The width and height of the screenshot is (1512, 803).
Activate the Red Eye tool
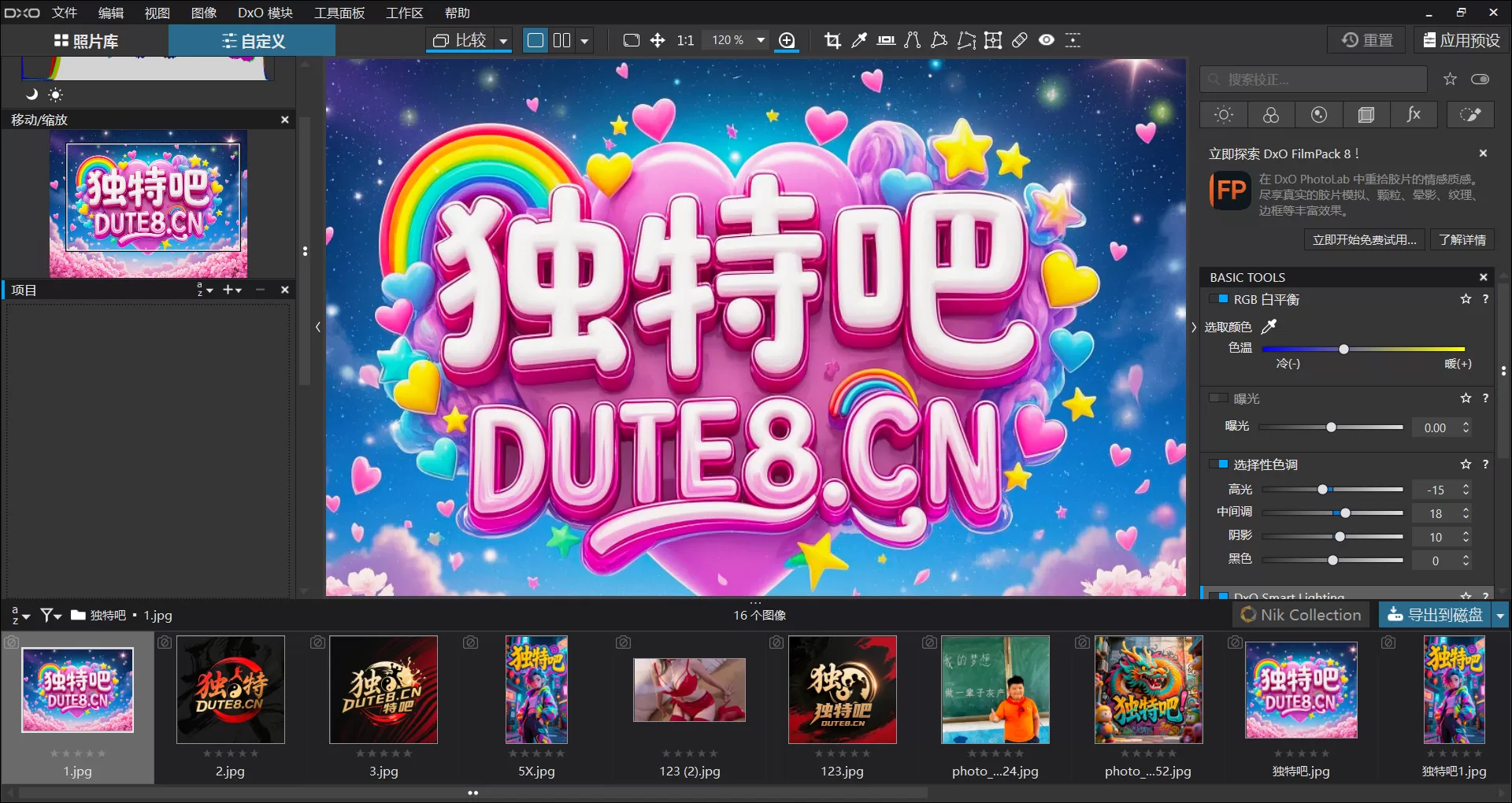coord(1046,40)
